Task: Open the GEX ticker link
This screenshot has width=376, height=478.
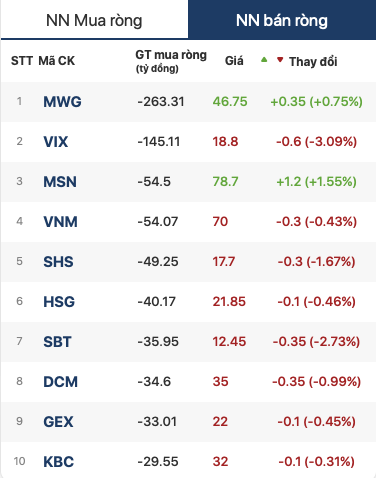Action: point(58,422)
